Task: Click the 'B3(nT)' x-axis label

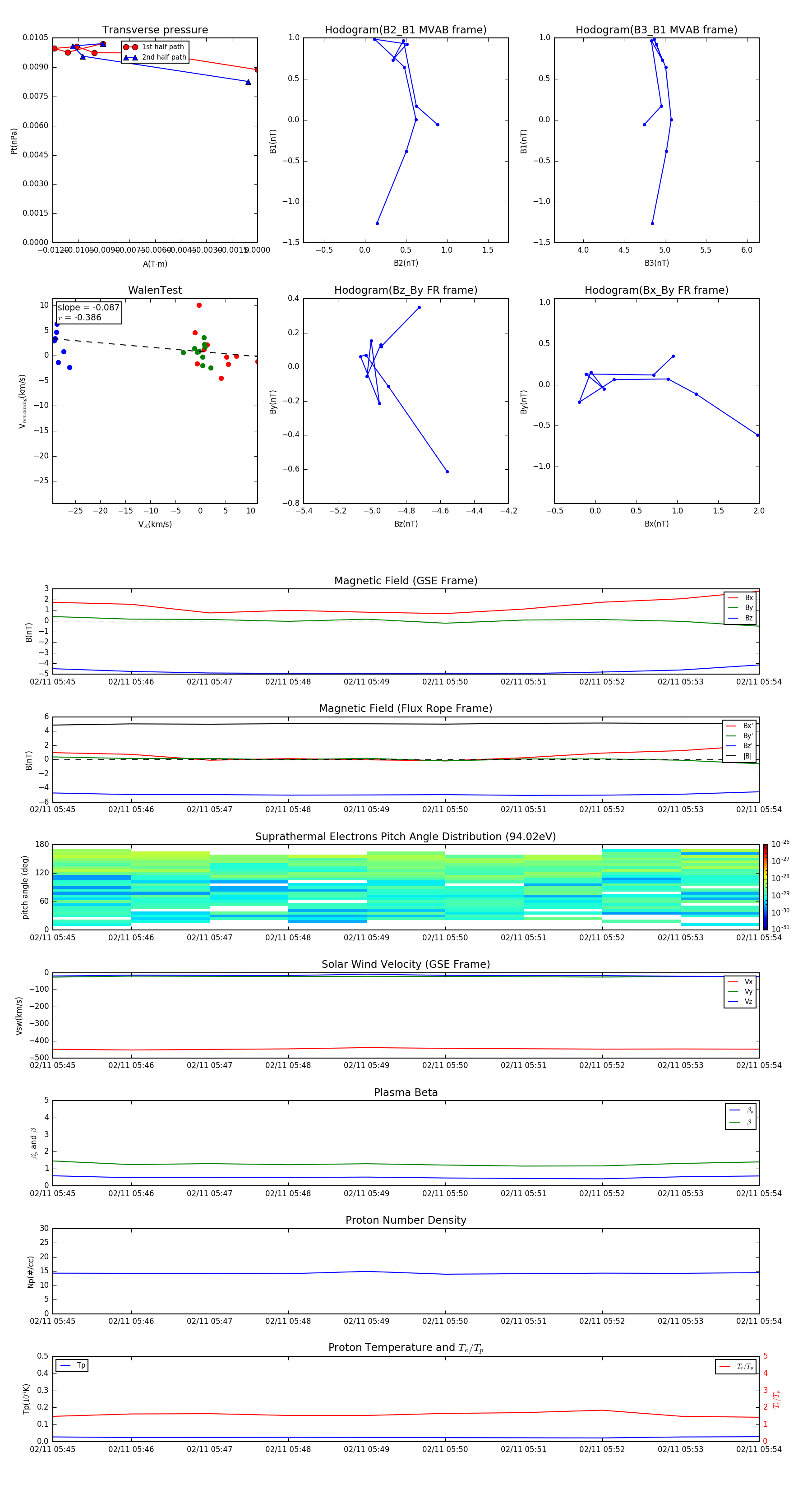Action: click(656, 263)
